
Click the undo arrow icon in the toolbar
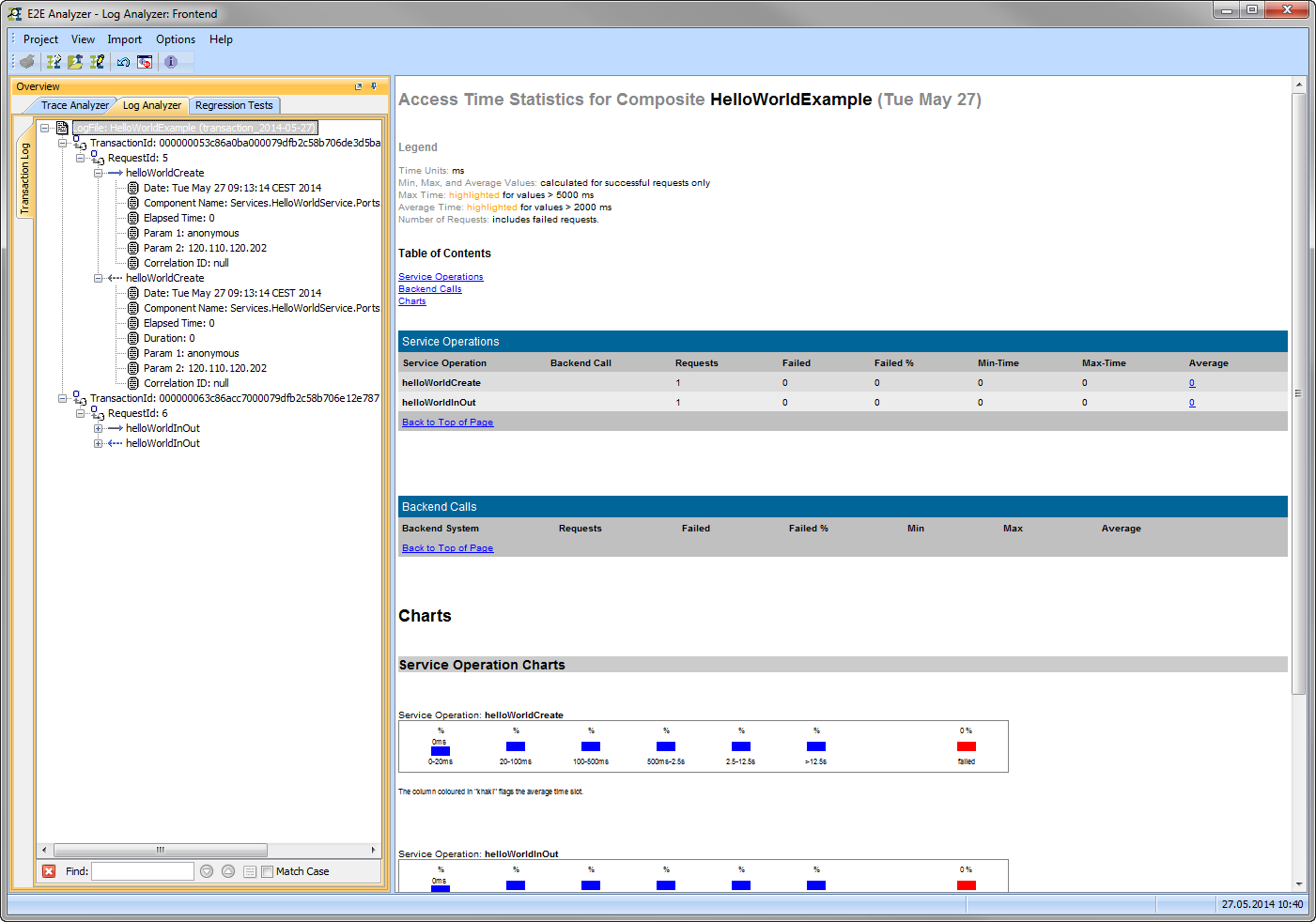[x=123, y=62]
